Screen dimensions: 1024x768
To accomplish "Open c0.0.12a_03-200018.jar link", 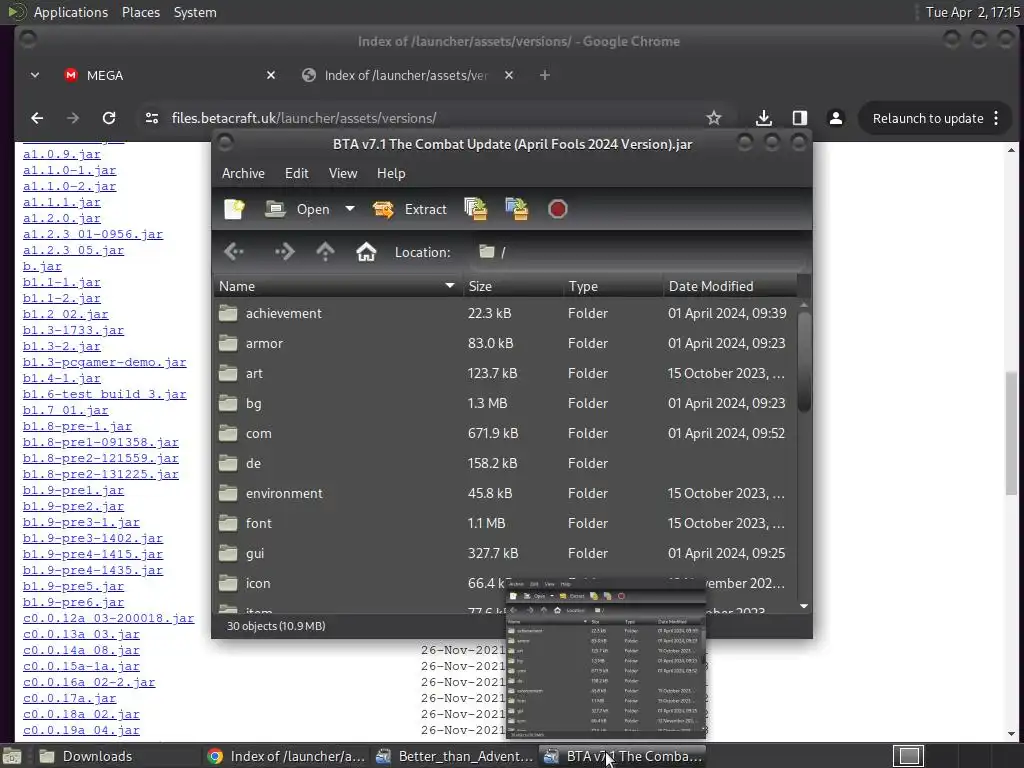I will [x=108, y=618].
